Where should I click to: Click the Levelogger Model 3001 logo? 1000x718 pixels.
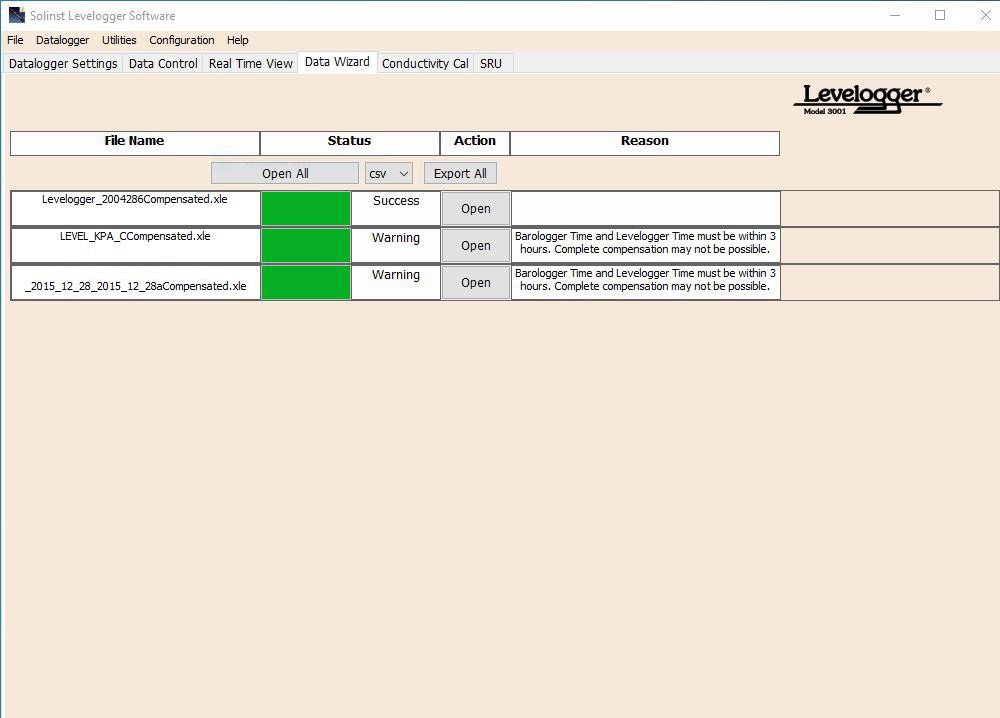click(867, 98)
